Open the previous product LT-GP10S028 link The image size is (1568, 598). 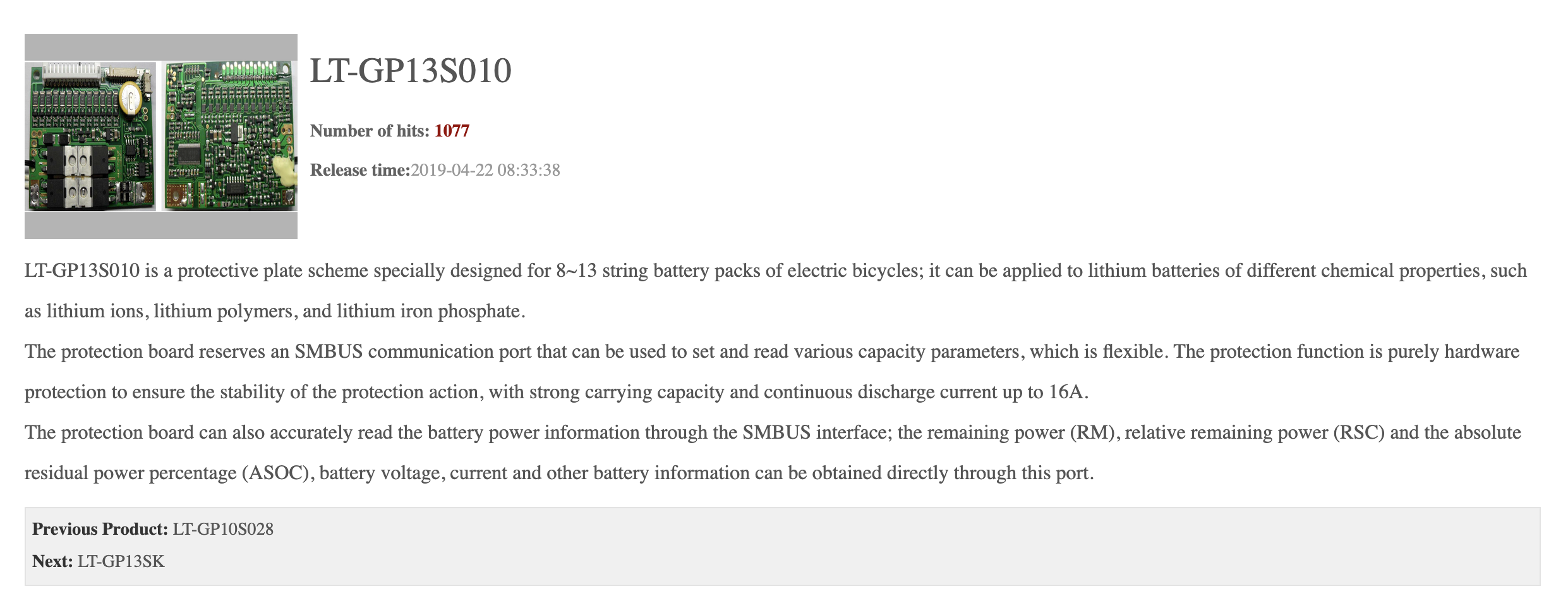tap(223, 529)
